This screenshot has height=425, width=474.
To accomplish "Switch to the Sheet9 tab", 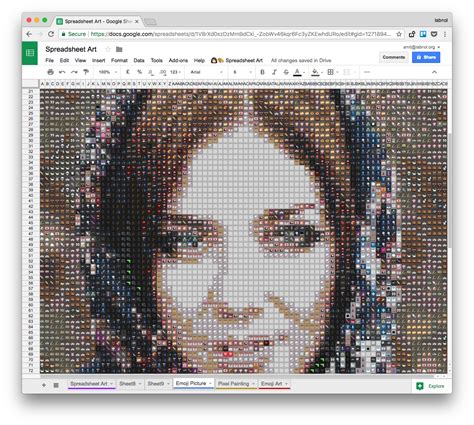I will [156, 384].
